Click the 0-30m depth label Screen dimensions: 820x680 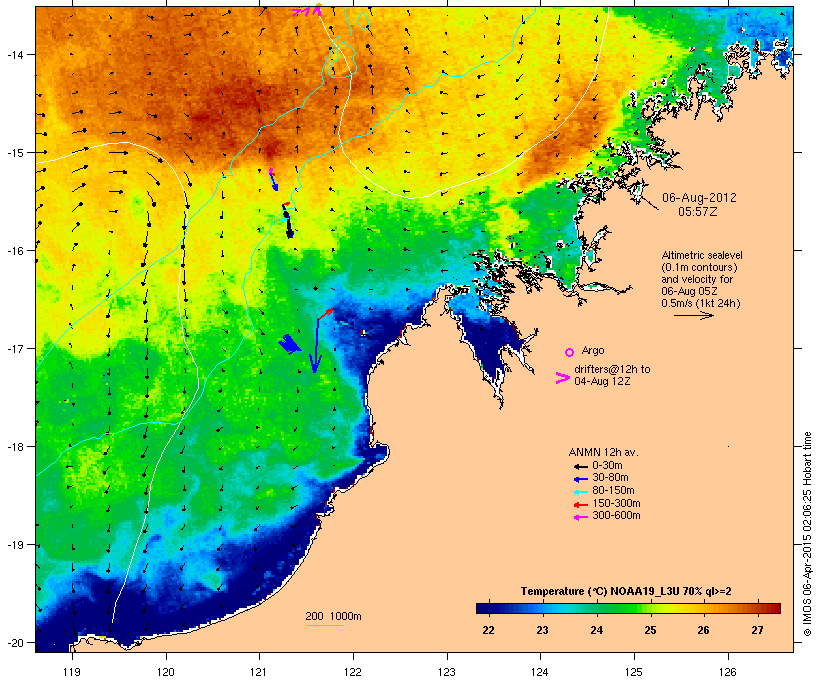(x=607, y=466)
